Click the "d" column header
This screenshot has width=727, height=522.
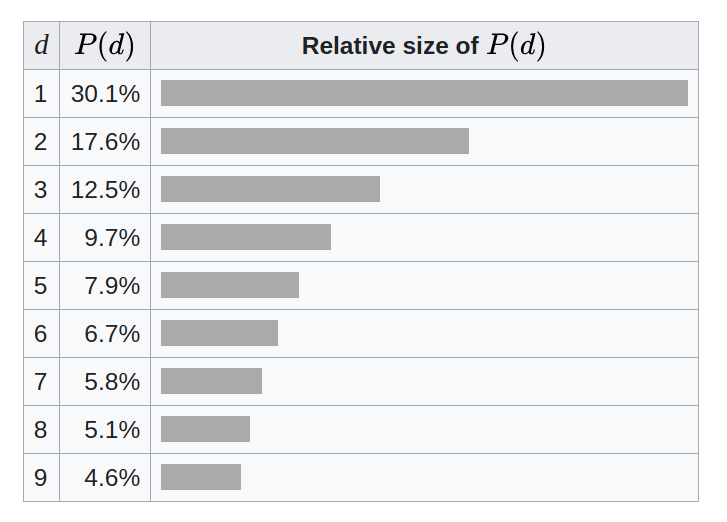click(x=41, y=46)
